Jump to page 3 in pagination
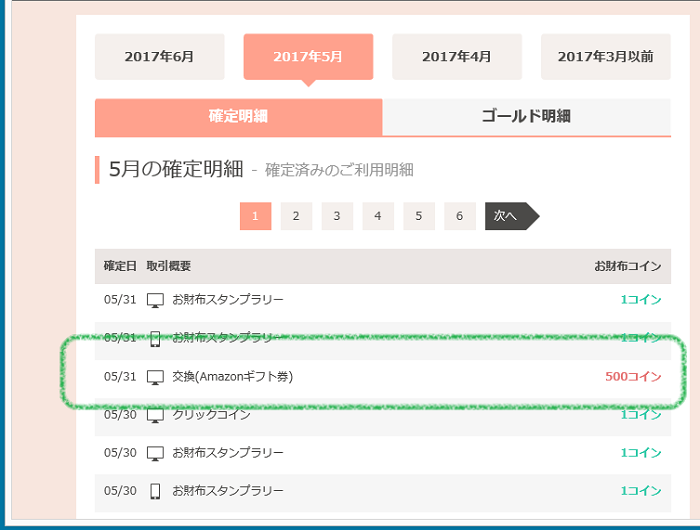The height and width of the screenshot is (530, 700). tap(337, 216)
